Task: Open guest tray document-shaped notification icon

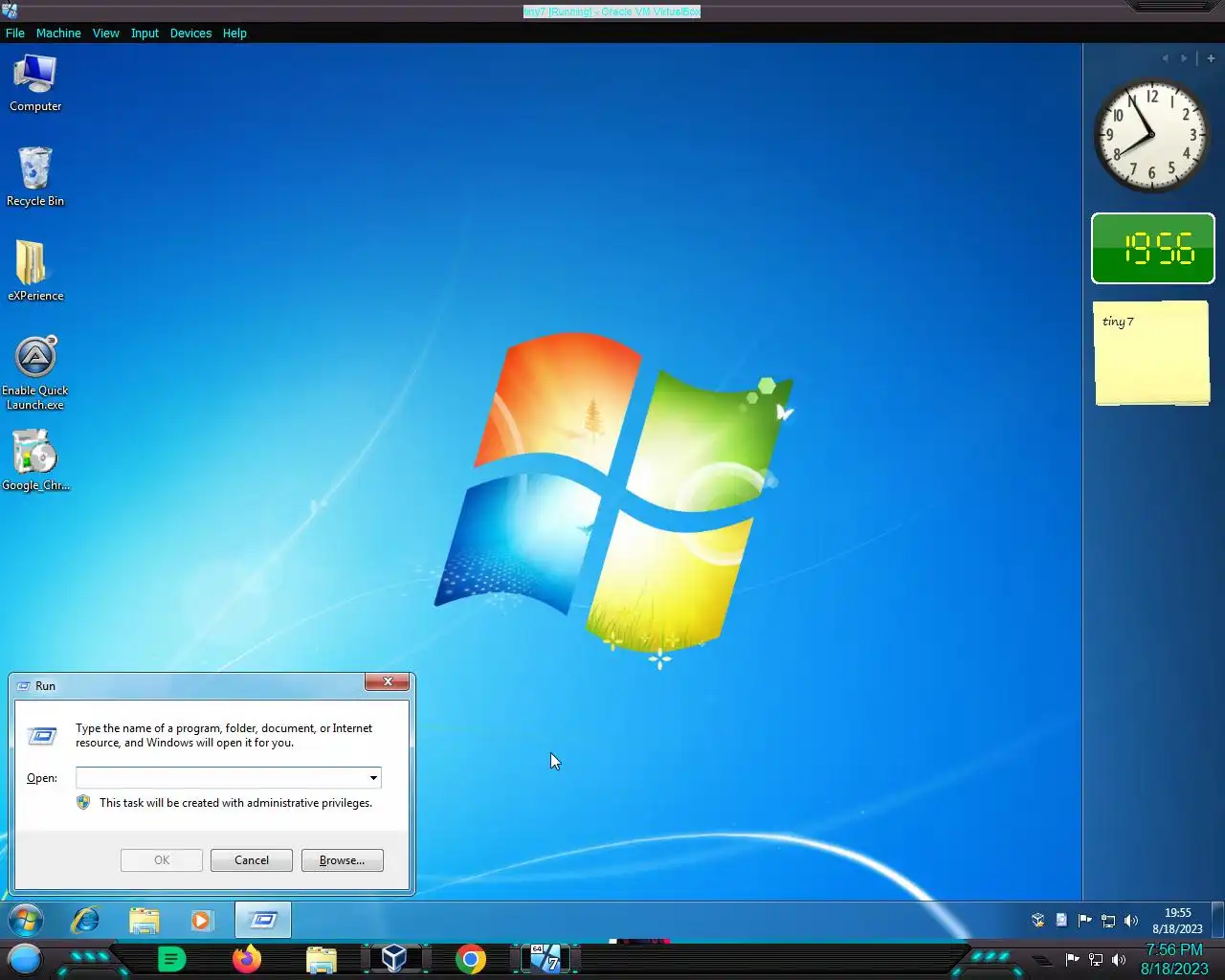Action: point(1061,921)
